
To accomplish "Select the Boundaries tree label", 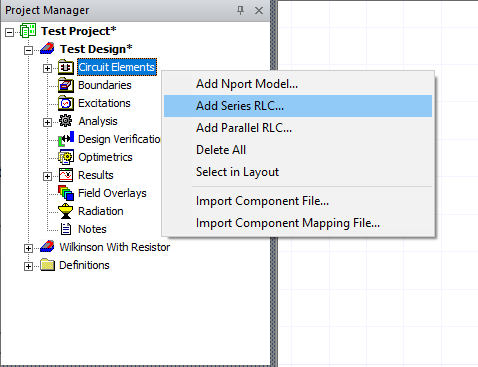I will coord(105,85).
